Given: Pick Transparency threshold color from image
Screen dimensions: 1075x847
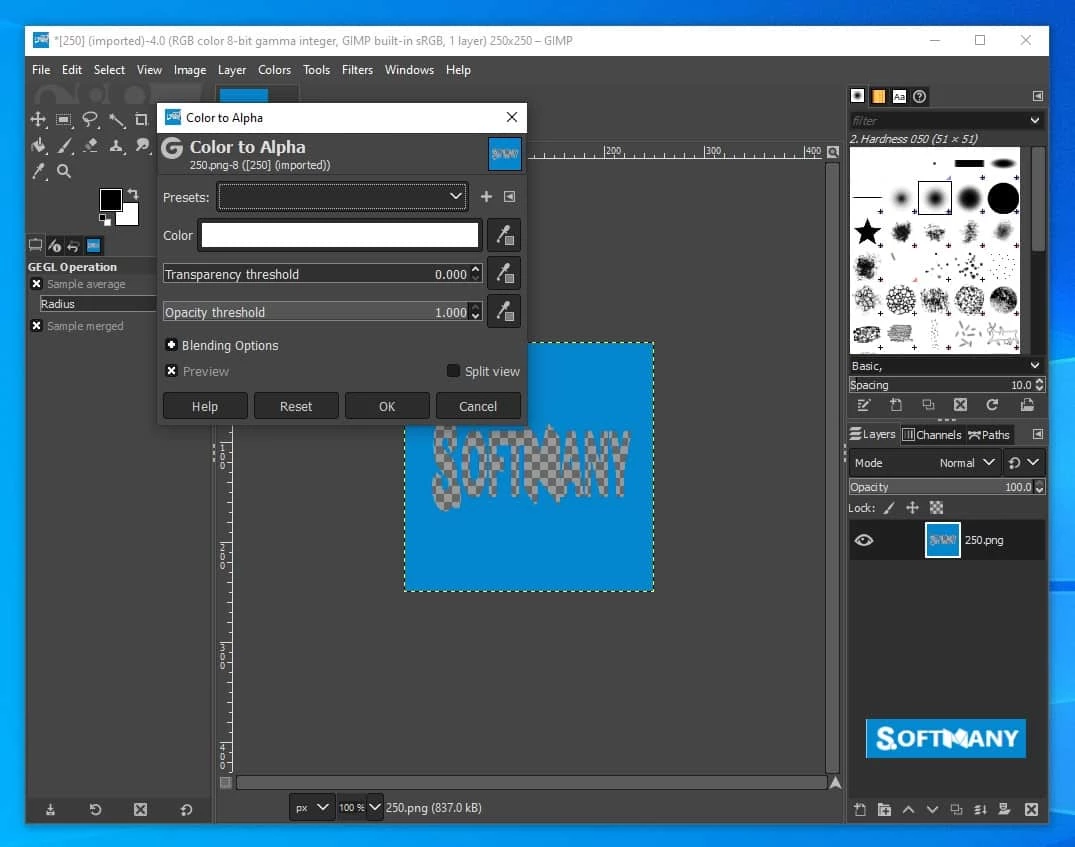Looking at the screenshot, I should tap(504, 273).
